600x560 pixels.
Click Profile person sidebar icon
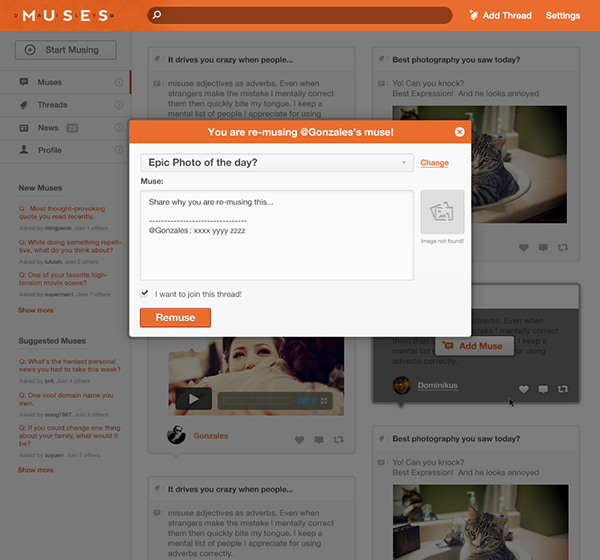tap(24, 150)
